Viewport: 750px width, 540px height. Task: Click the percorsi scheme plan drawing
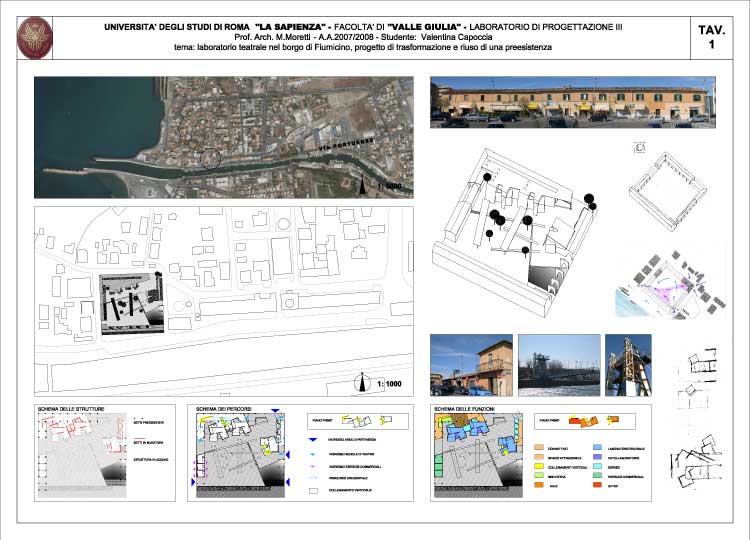(241, 455)
